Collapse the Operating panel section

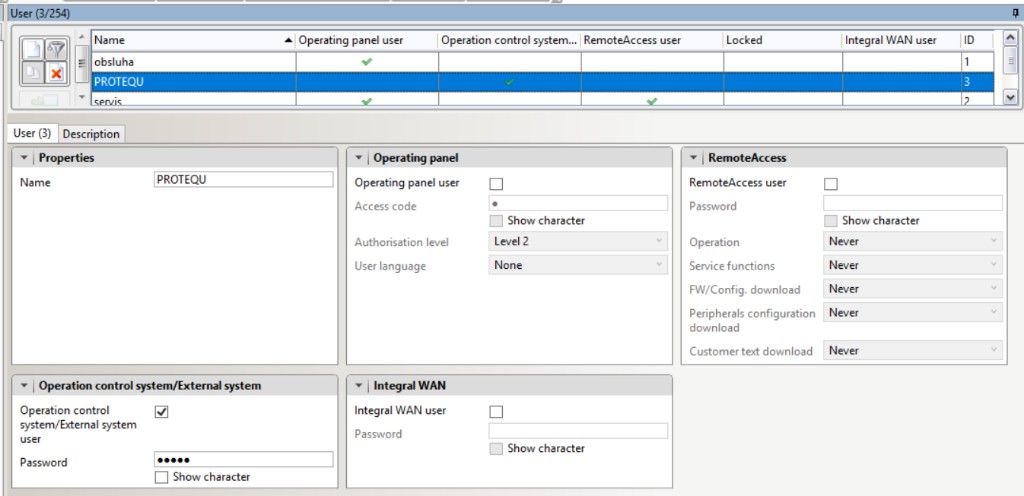click(359, 158)
